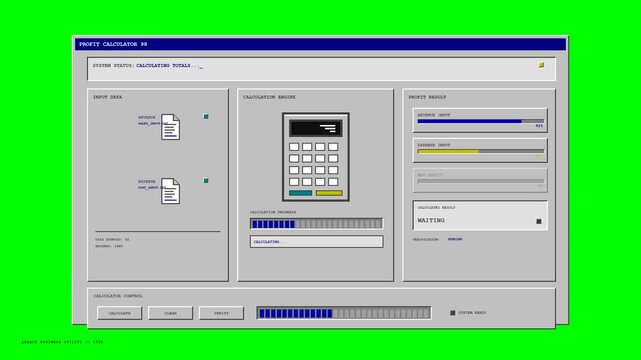Click the Profit Calculator 98 title bar
Screen dimensions: 641x360
tap(320, 44)
